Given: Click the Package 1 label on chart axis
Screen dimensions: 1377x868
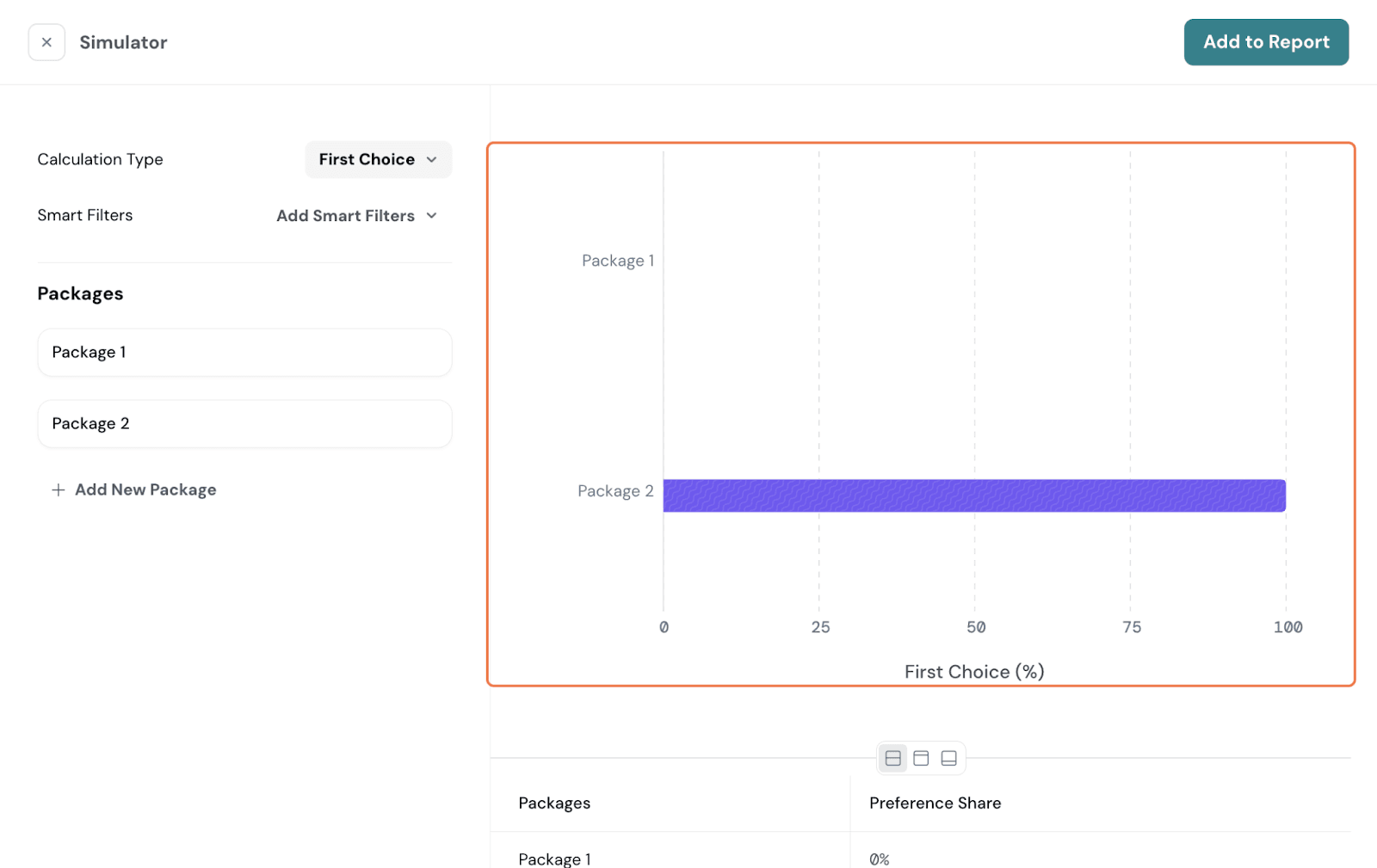Looking at the screenshot, I should point(617,261).
